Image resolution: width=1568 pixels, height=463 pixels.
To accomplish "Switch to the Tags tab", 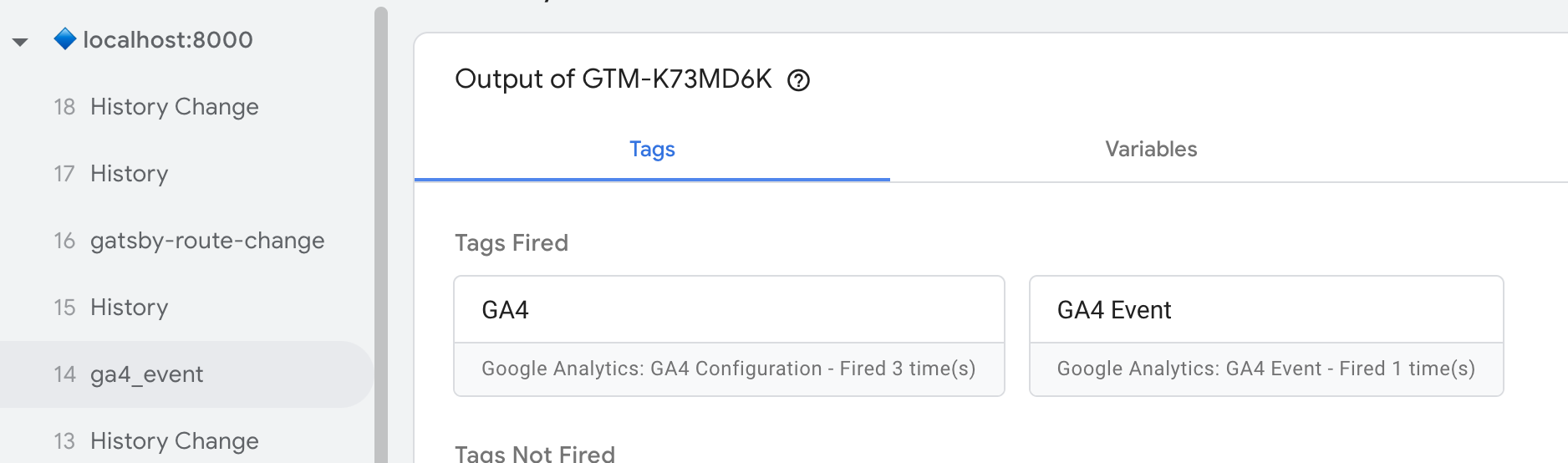I will [652, 149].
